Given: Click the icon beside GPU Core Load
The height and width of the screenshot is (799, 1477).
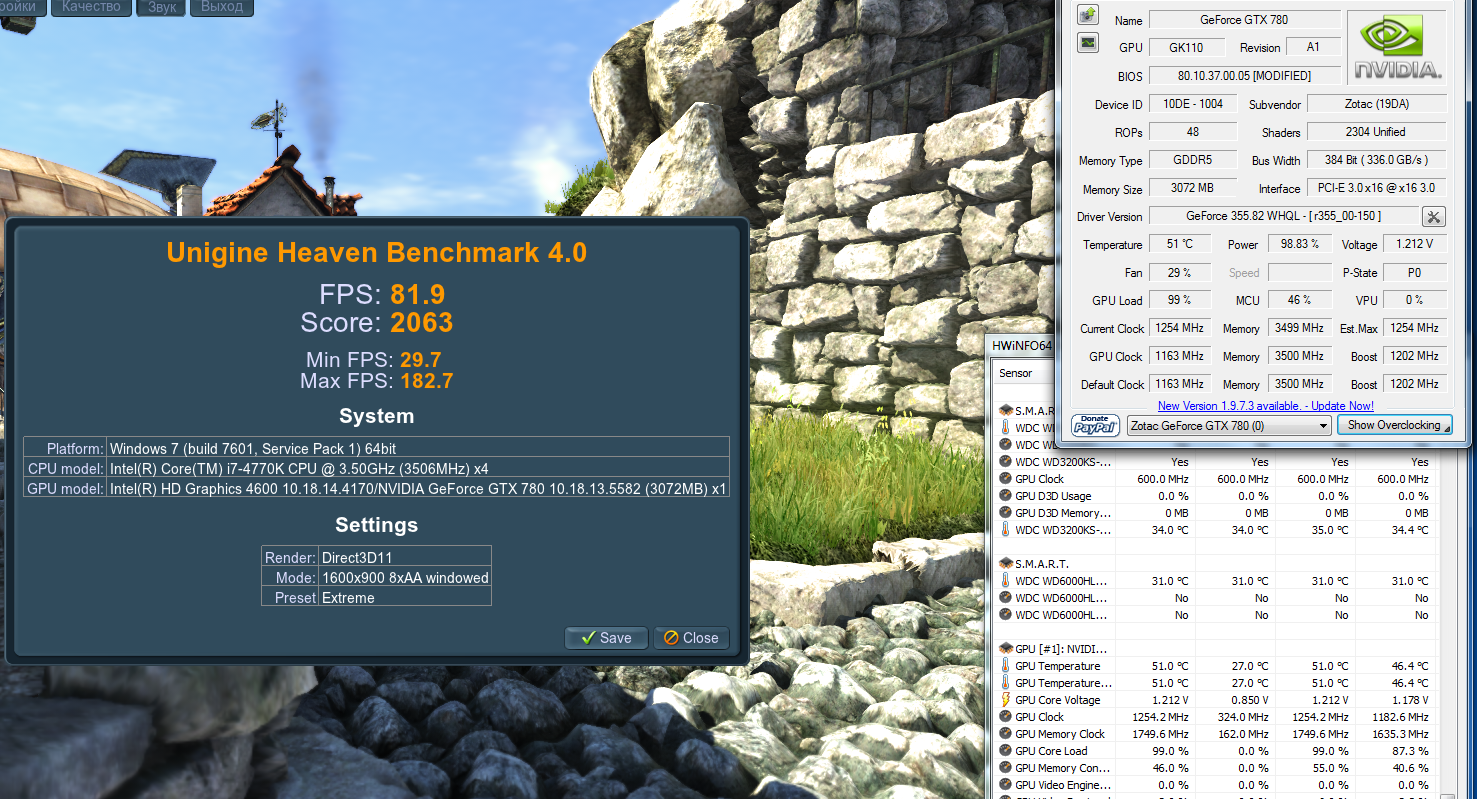Looking at the screenshot, I should tap(1005, 751).
